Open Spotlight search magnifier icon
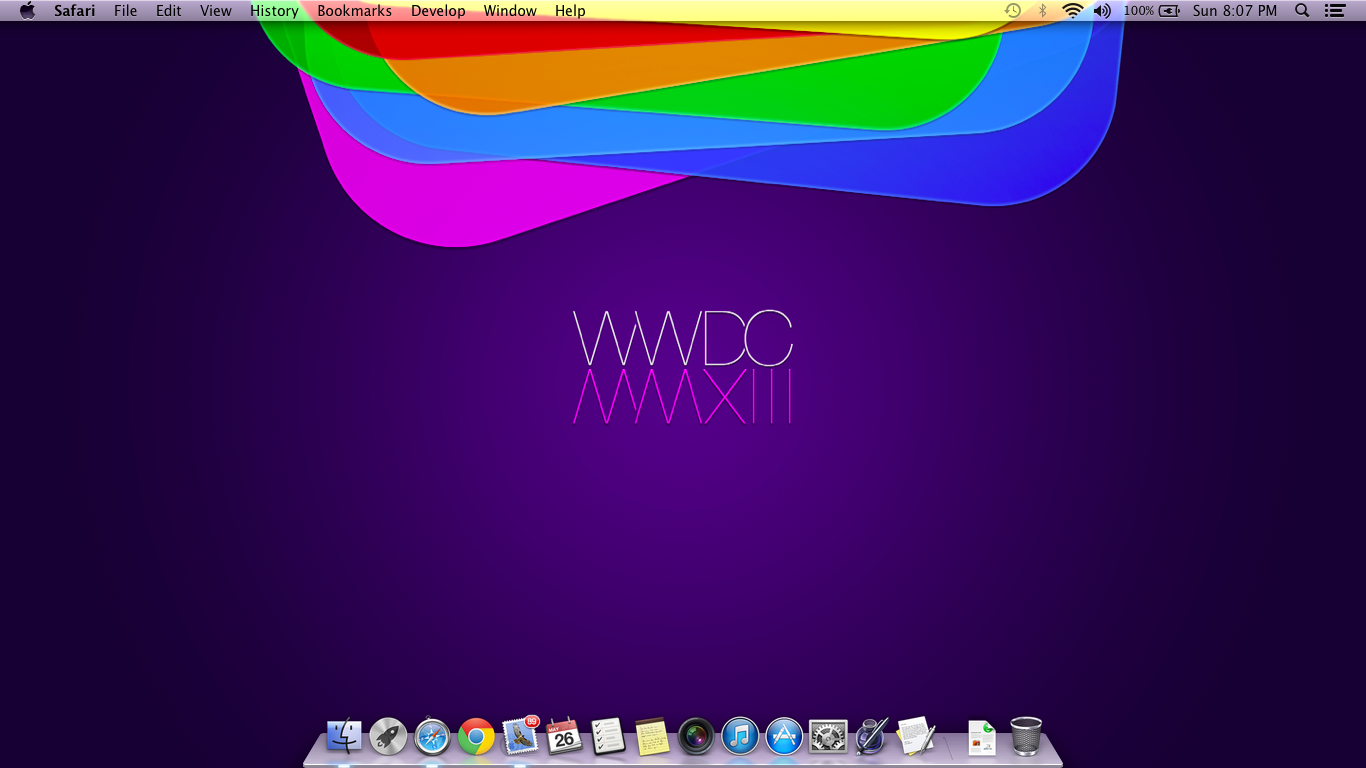1366x768 pixels. click(1302, 11)
